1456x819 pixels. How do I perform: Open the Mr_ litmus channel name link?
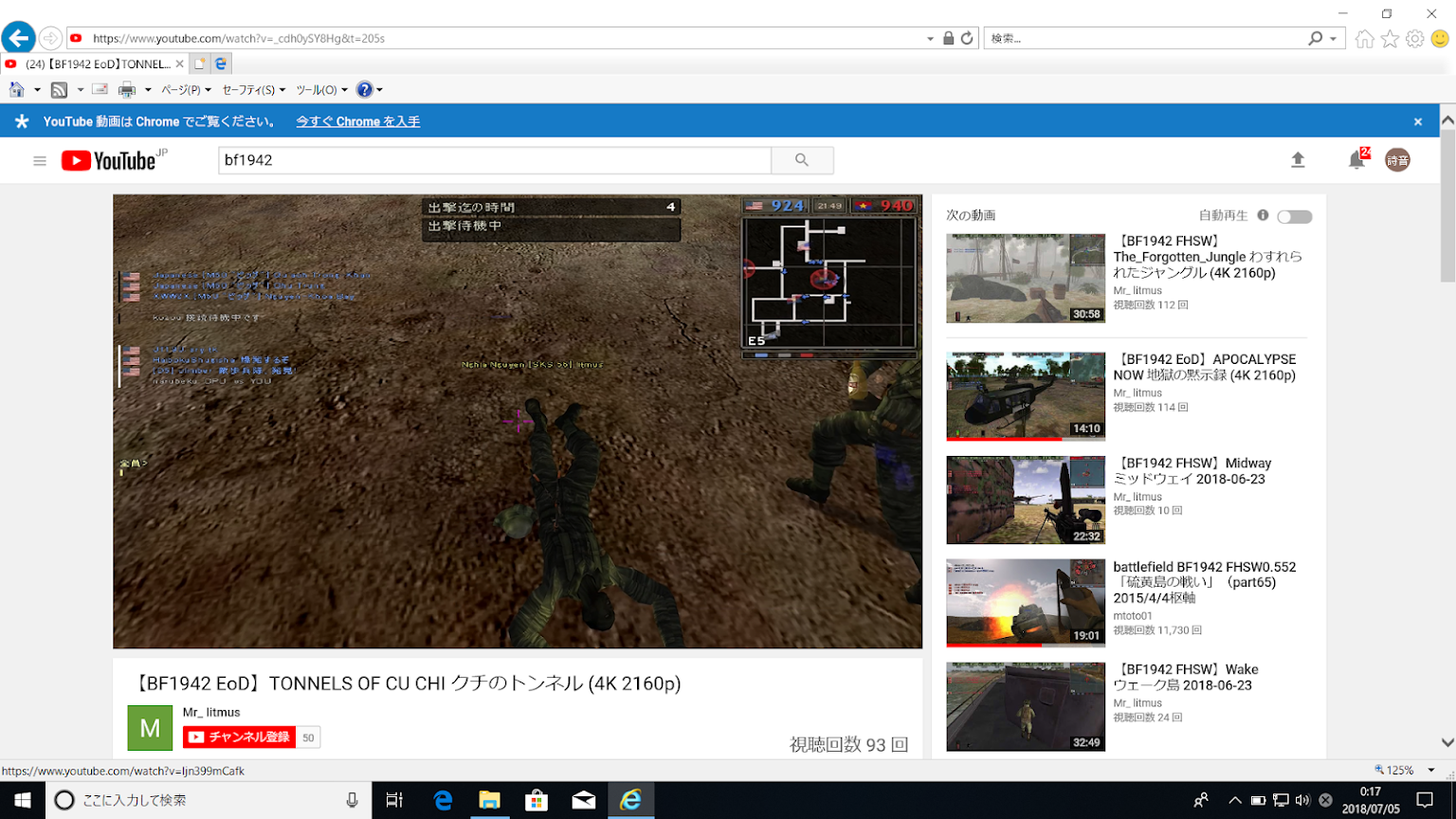[x=211, y=712]
